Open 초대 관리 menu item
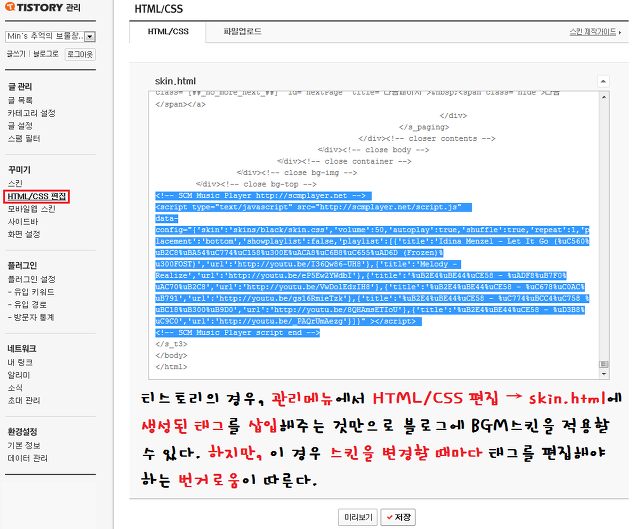 (x=24, y=400)
